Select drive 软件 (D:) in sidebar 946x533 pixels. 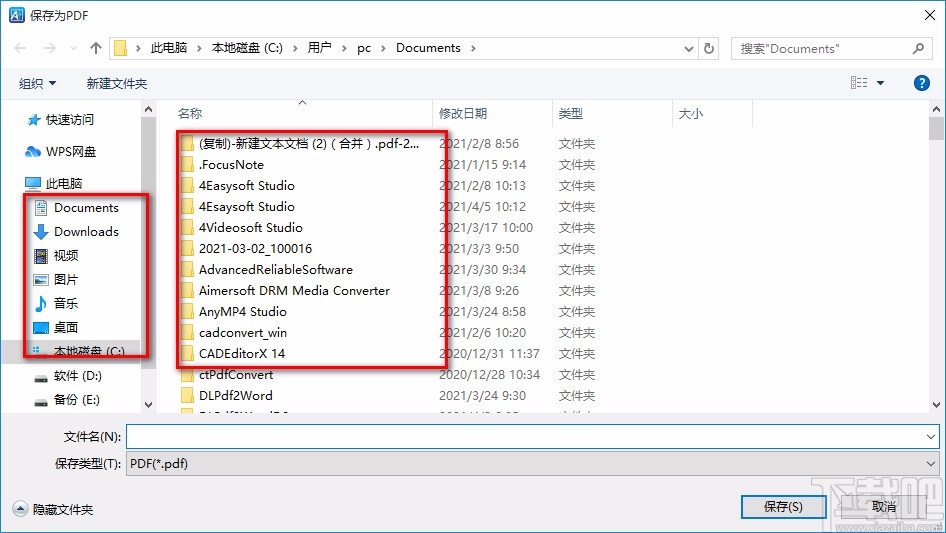pos(68,375)
